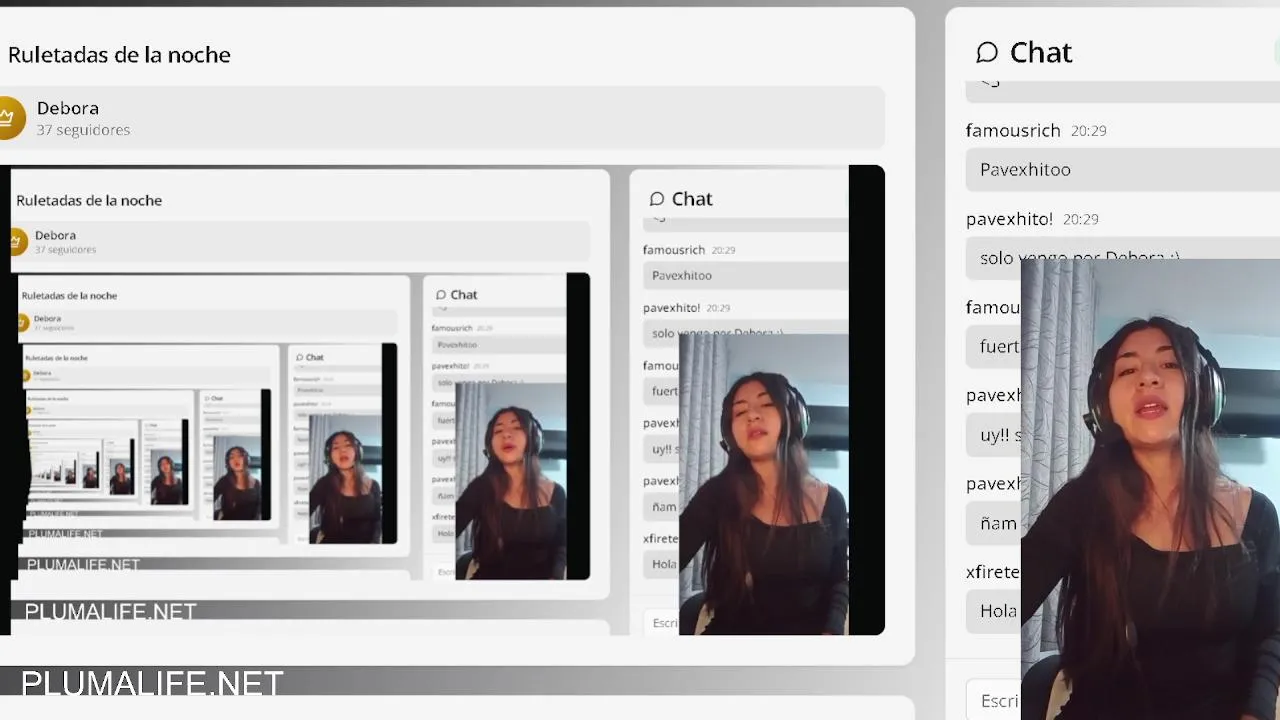Click Debora's gold crown avatar icon under the main title
This screenshot has height=720, width=1280.
9,118
